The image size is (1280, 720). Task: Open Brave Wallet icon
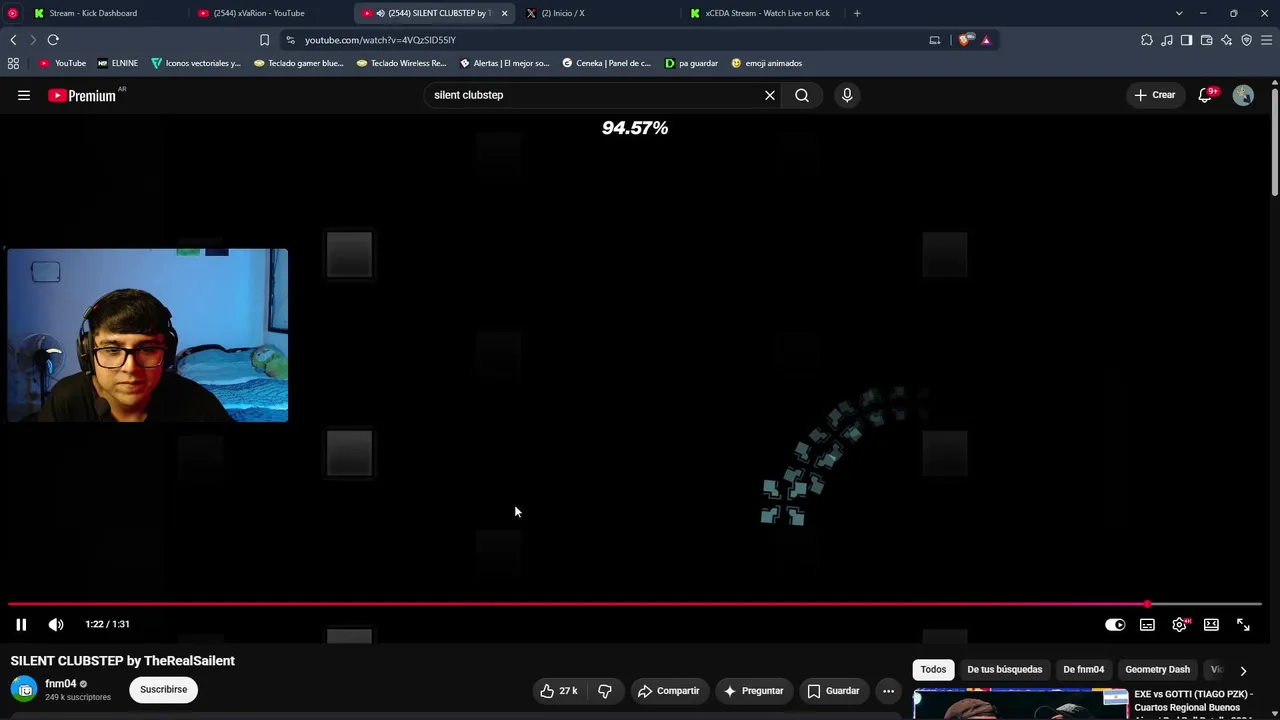point(1206,40)
